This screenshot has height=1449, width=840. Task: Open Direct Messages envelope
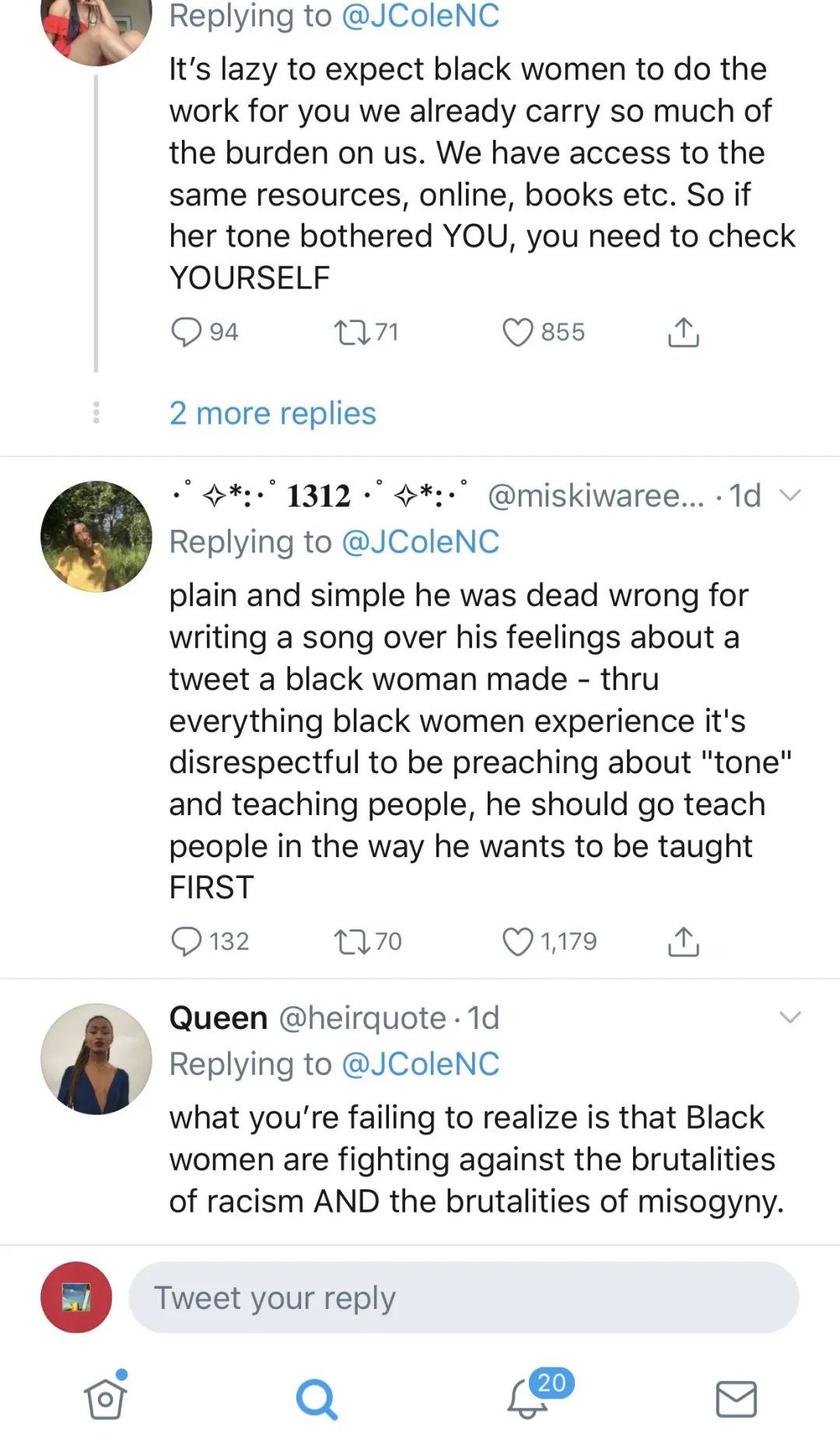point(736,1398)
